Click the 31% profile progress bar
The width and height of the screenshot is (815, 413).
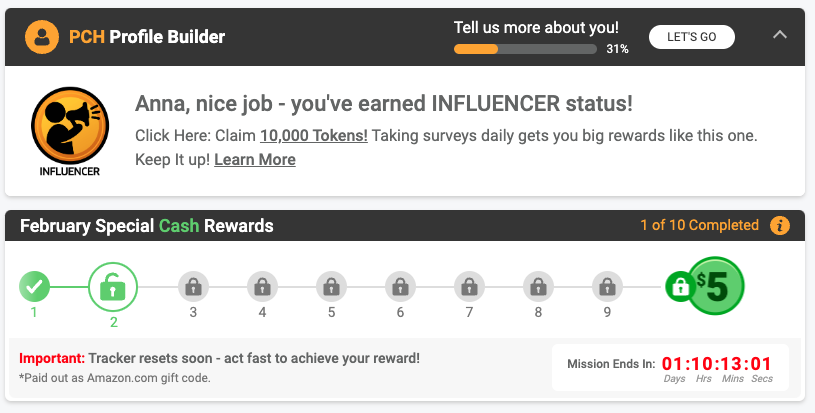(x=526, y=48)
